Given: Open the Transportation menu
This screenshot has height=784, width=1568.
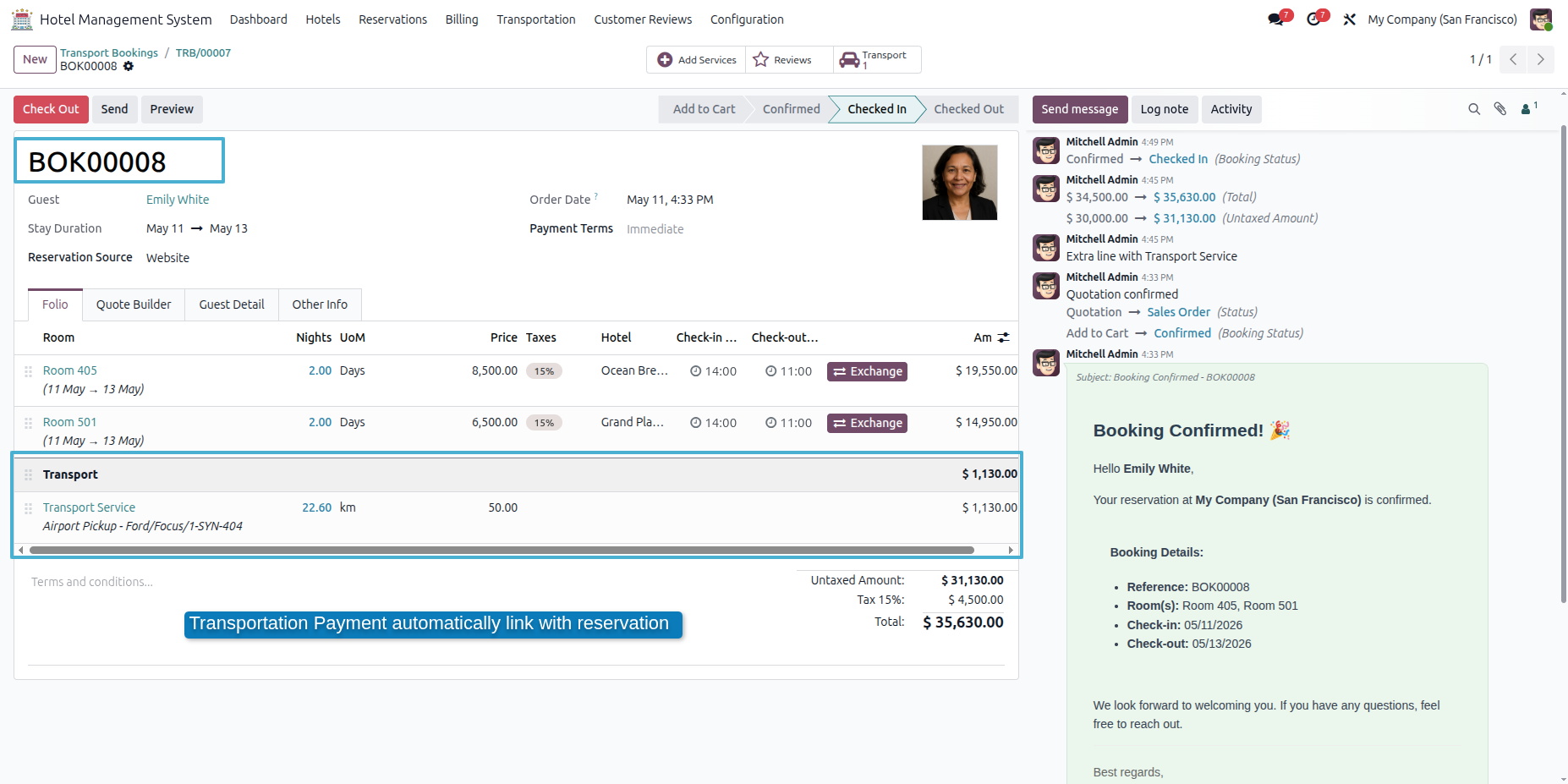Looking at the screenshot, I should click(x=535, y=19).
